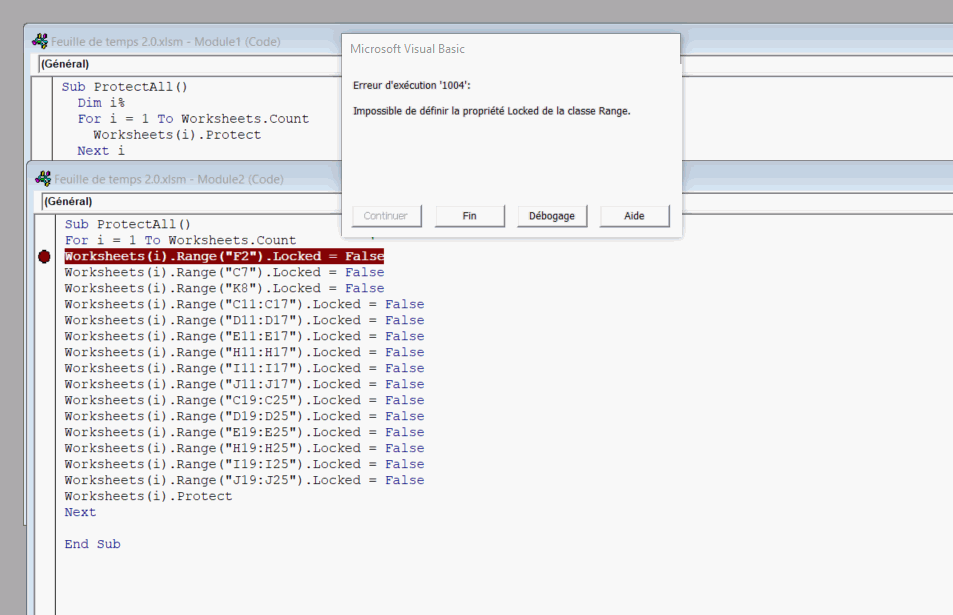Click Sub ProtectAll() line in Module2
The width and height of the screenshot is (953, 615).
click(x=128, y=224)
